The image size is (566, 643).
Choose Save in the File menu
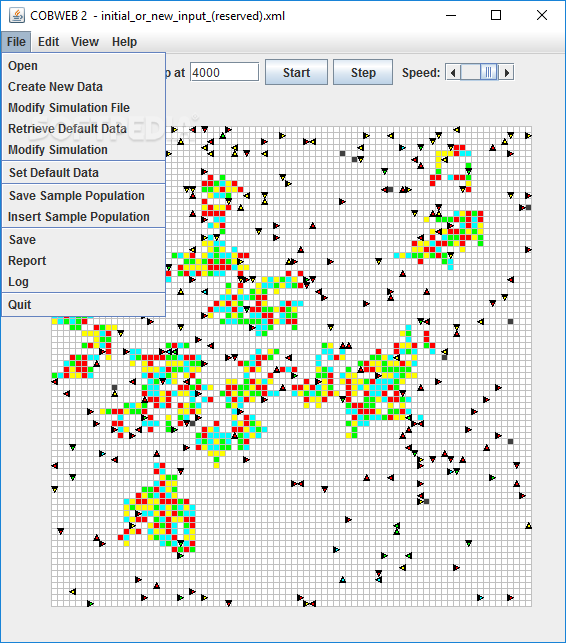84,239
